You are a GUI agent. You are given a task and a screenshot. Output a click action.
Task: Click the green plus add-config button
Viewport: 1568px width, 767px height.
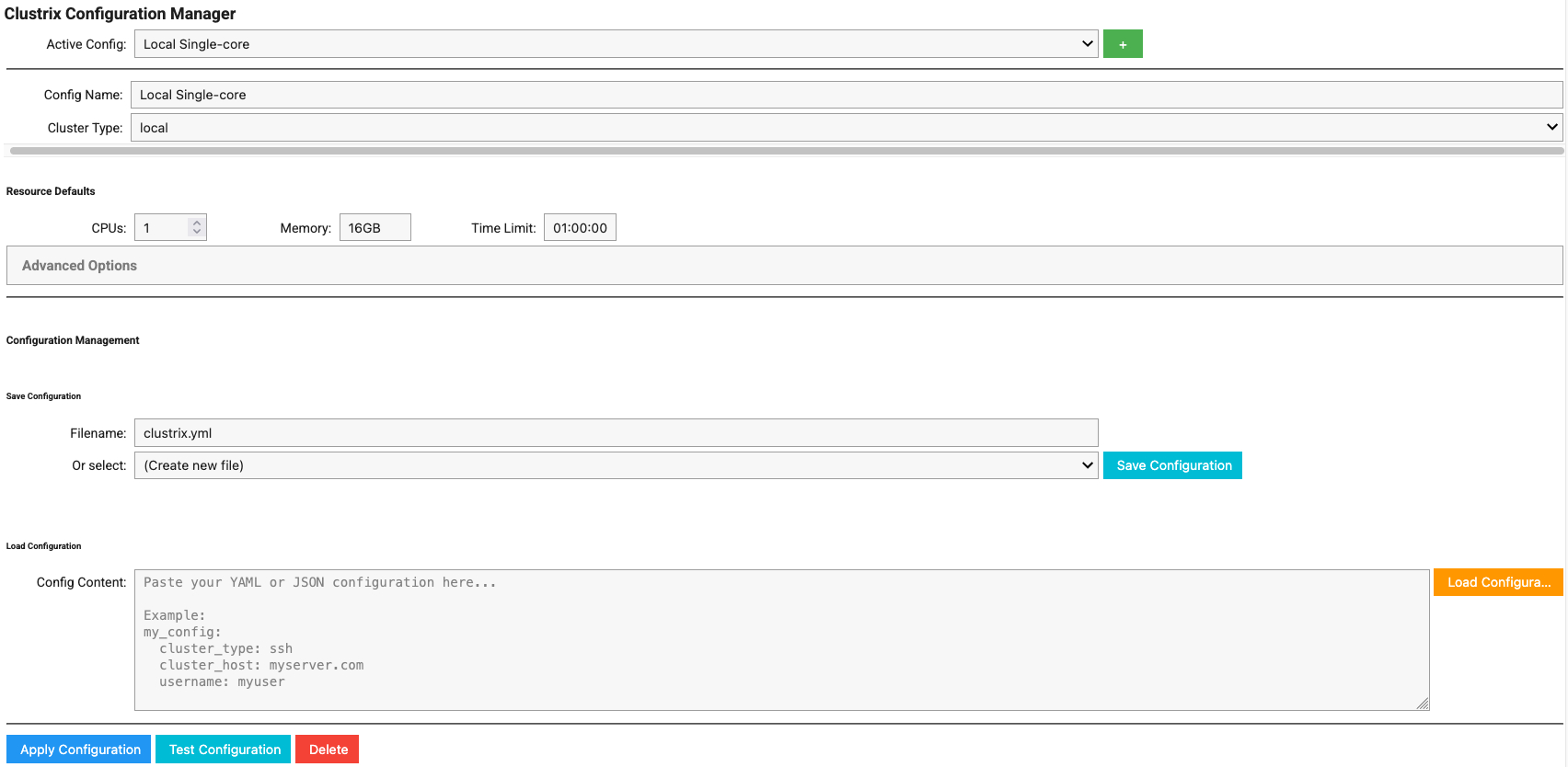pos(1122,44)
